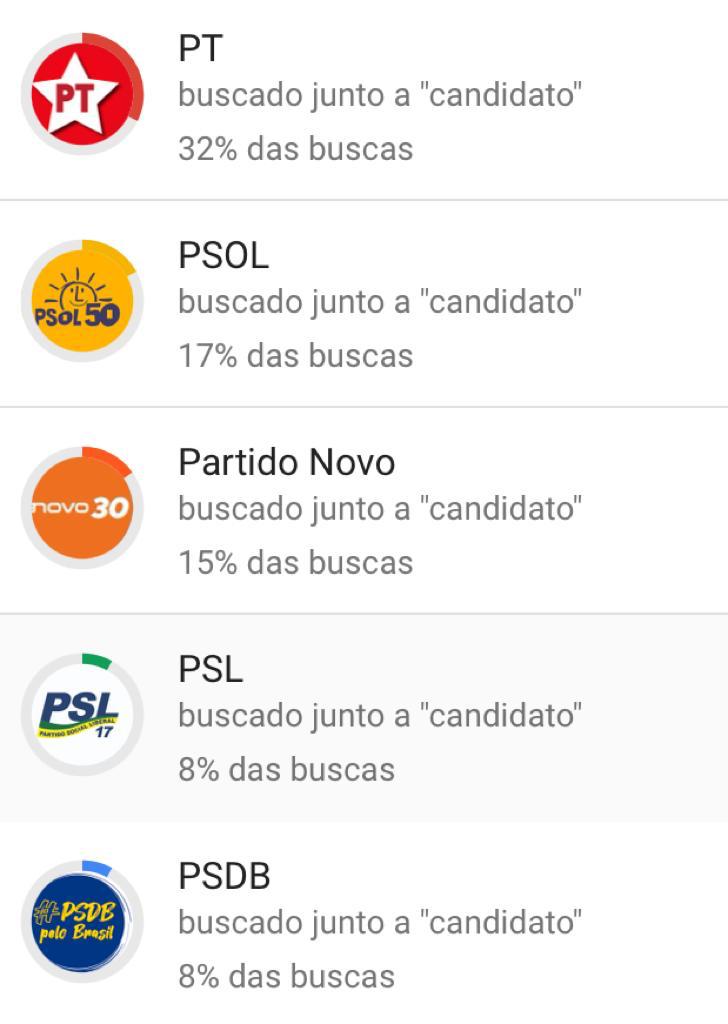Click the green progress arc around PSL
The height and width of the screenshot is (1024, 728).
tap(97, 660)
